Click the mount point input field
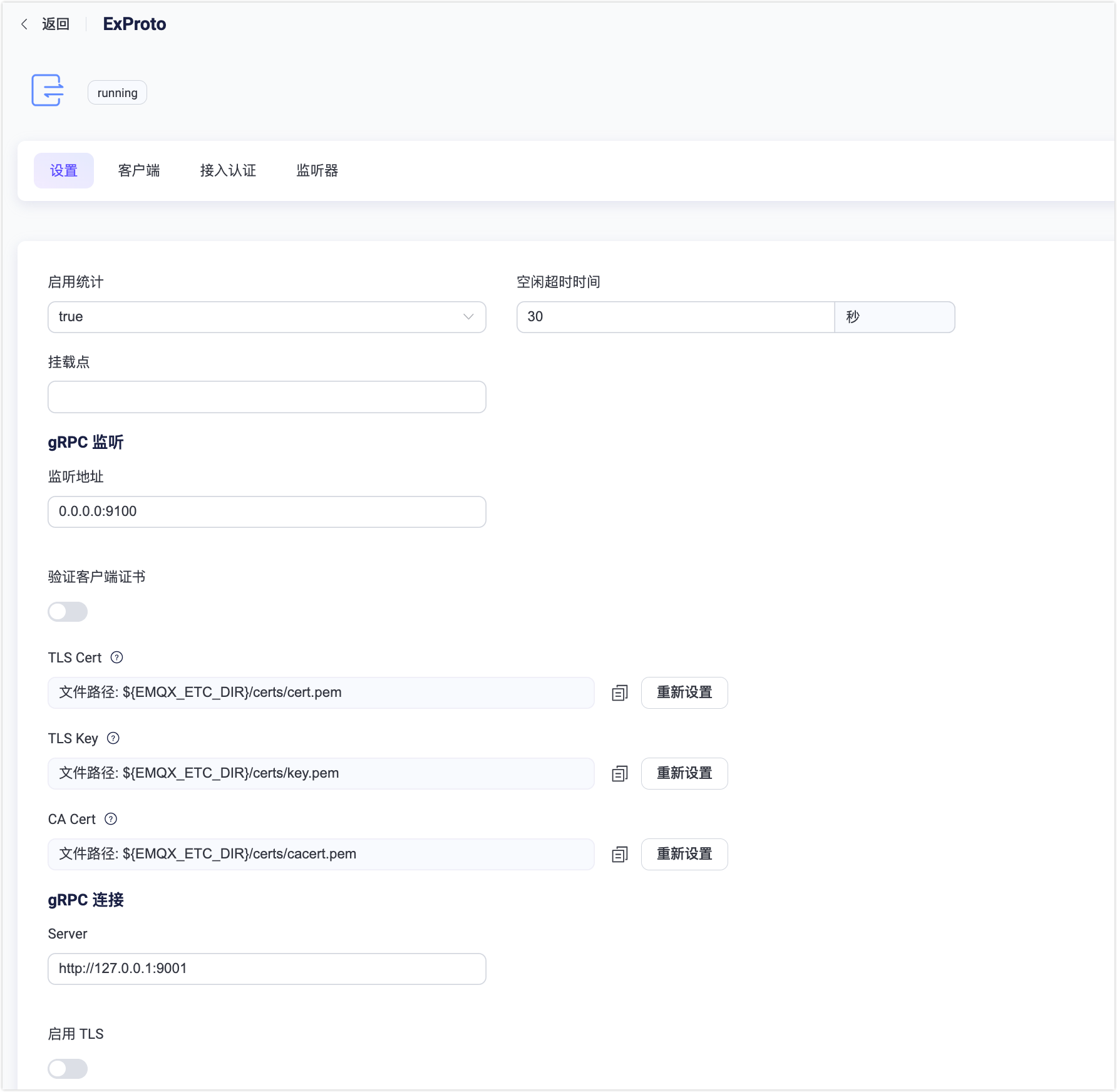Image resolution: width=1117 pixels, height=1092 pixels. point(267,397)
